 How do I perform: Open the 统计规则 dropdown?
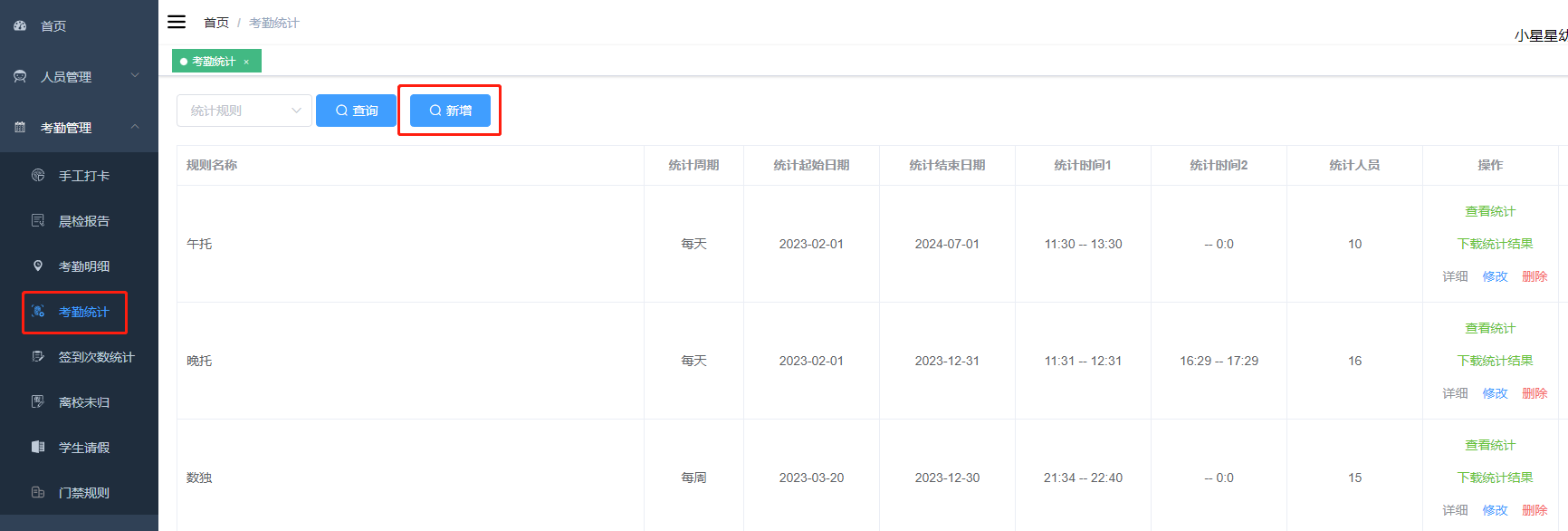tap(244, 111)
